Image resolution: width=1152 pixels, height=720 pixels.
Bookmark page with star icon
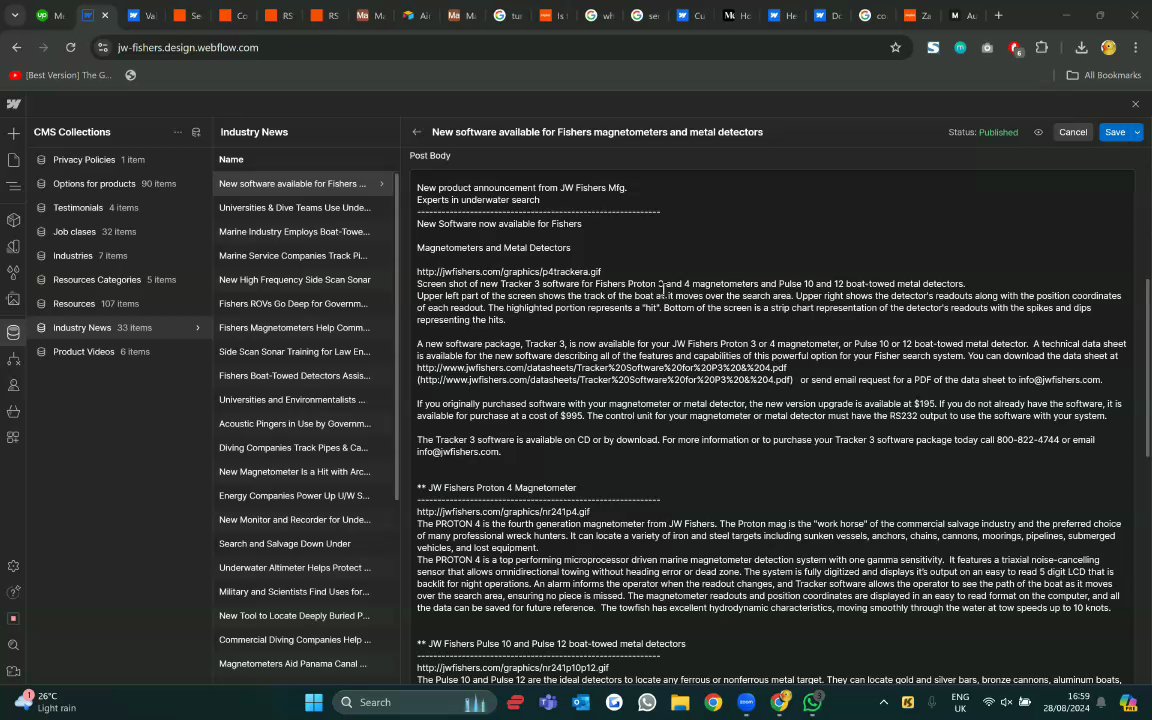point(895,48)
